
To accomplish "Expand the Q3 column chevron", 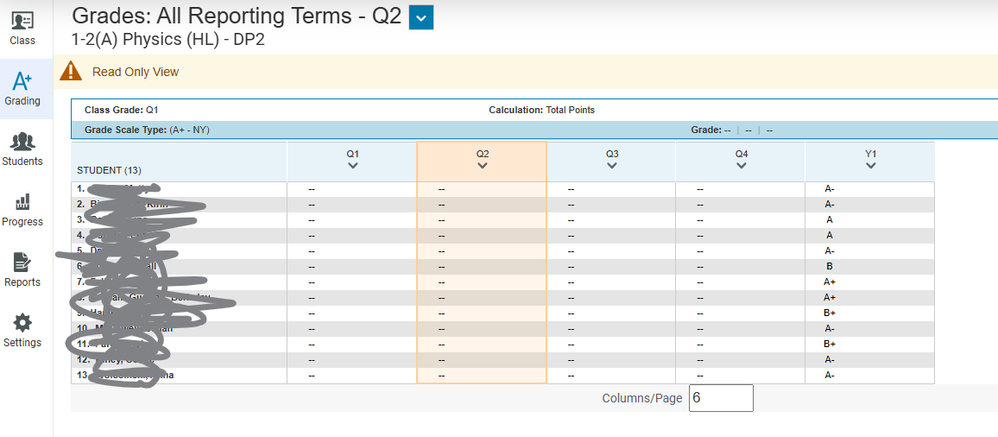I will pos(612,166).
